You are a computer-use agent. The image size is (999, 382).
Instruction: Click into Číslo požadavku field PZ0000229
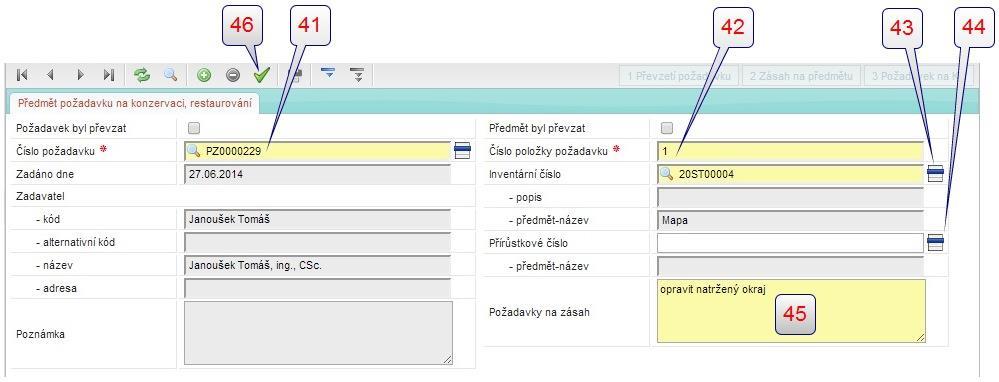tap(317, 151)
